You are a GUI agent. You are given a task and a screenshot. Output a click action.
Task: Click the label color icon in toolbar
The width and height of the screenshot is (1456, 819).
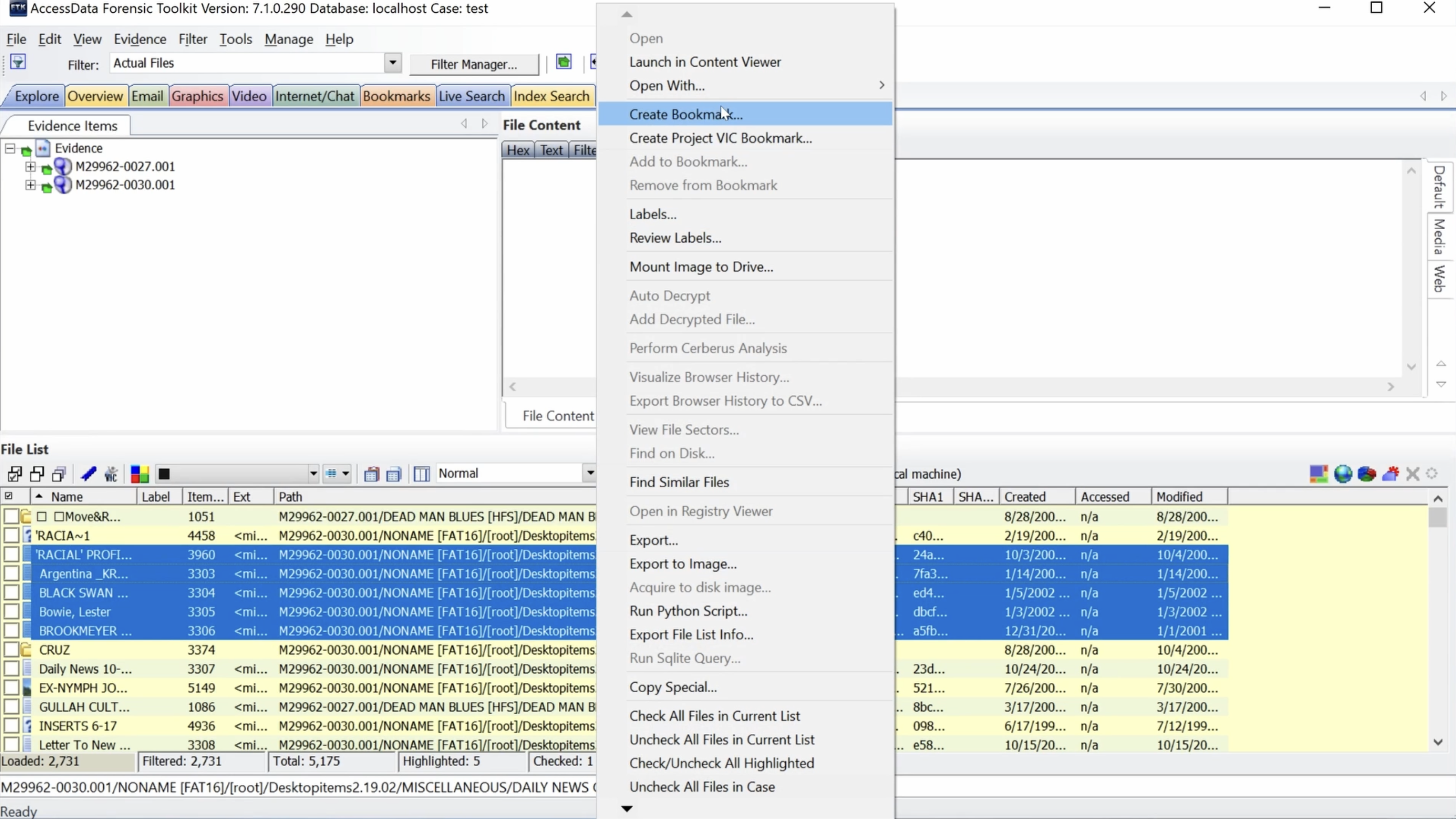click(x=139, y=473)
